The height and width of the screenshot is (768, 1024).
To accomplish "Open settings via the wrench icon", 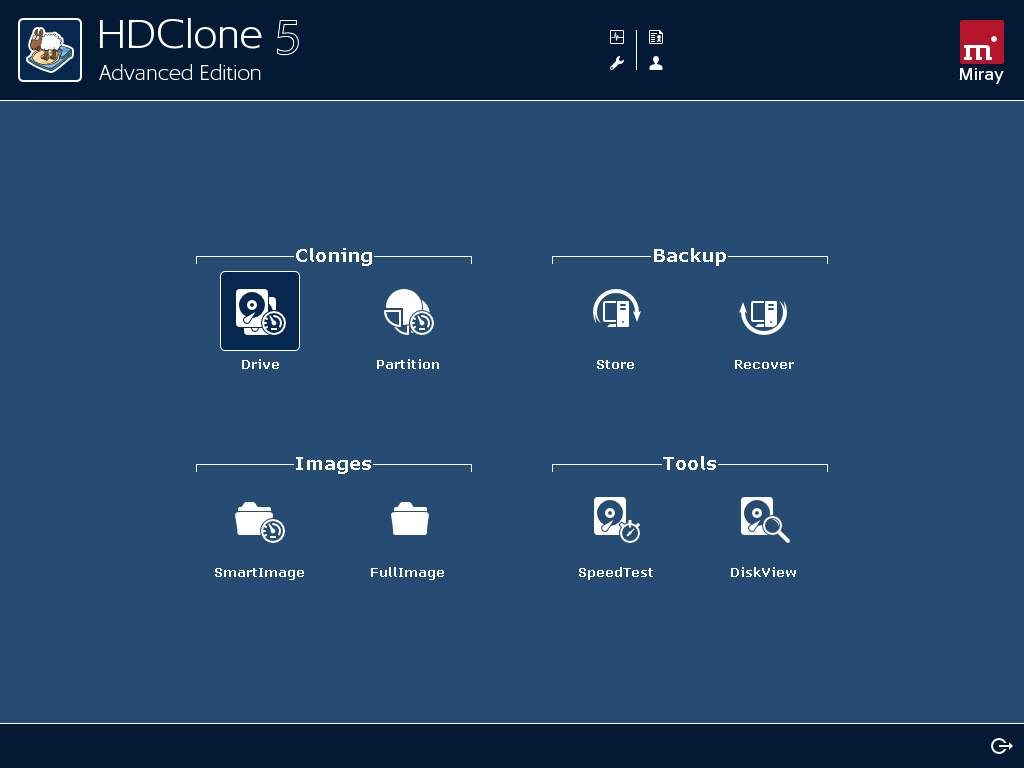I will pos(616,63).
